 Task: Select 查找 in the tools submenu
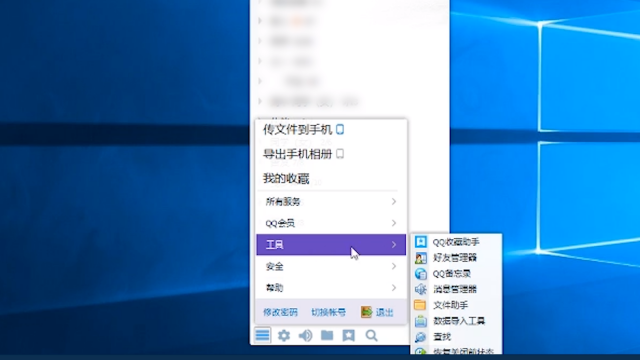pyautogui.click(x=456, y=337)
